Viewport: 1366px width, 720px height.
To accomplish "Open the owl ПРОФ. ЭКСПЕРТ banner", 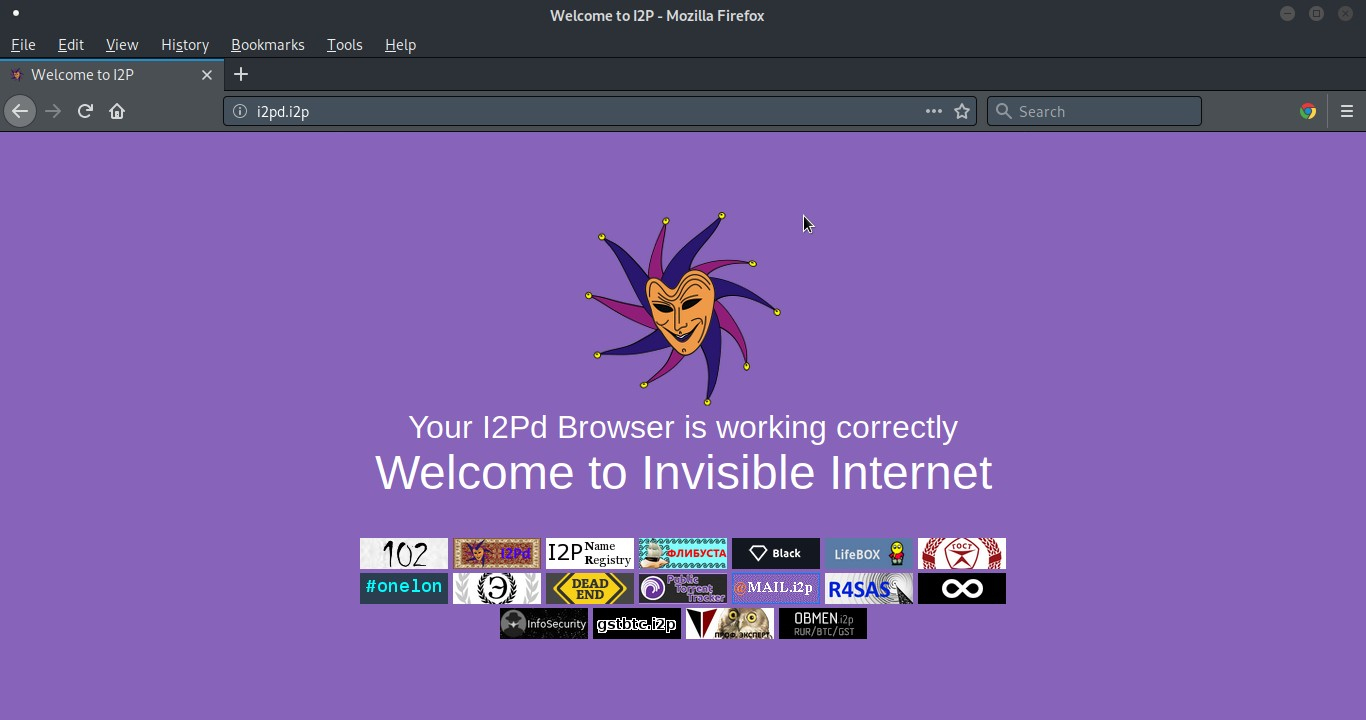I will [x=730, y=624].
